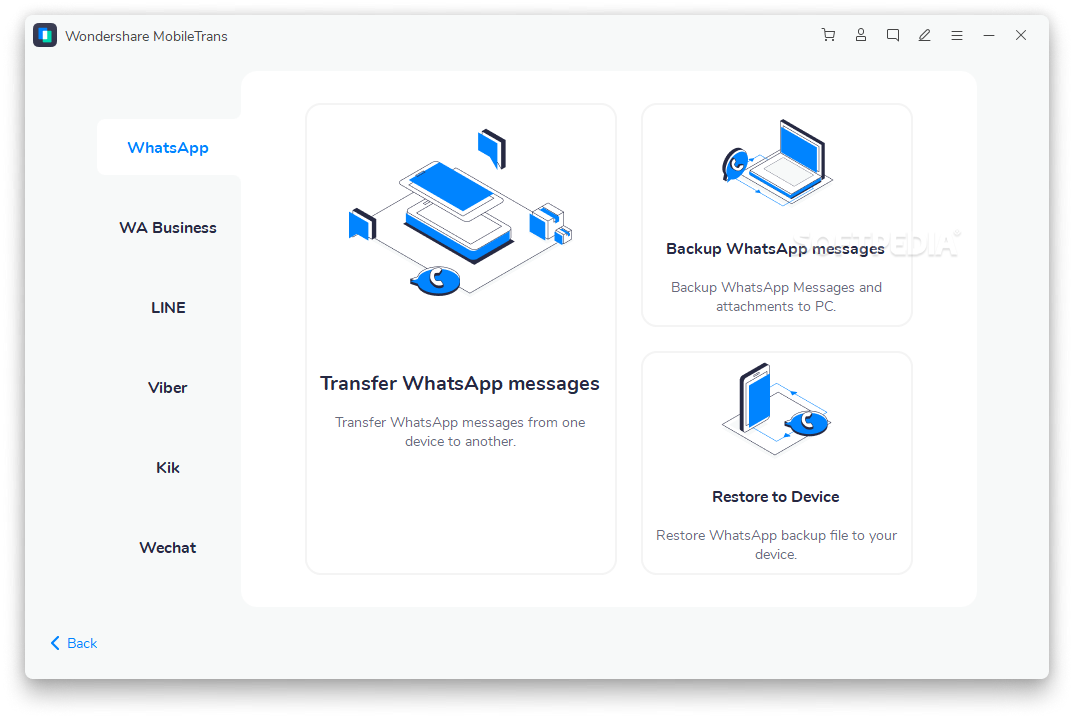Click the Backup laptop illustration
1074x719 pixels.
click(x=777, y=163)
